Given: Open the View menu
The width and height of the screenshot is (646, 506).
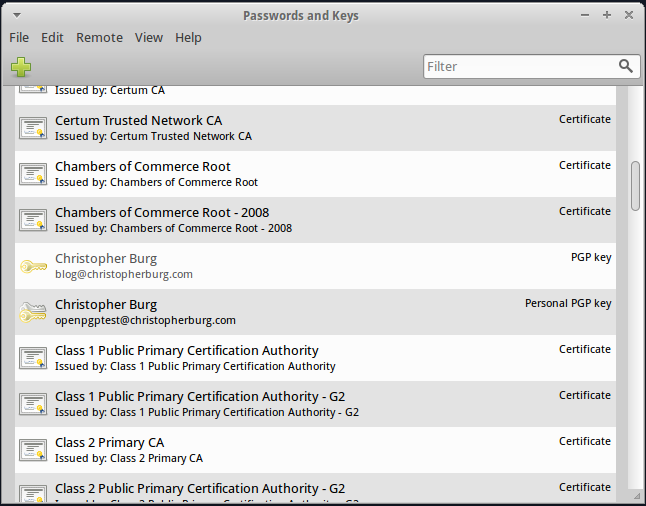Looking at the screenshot, I should pos(149,37).
